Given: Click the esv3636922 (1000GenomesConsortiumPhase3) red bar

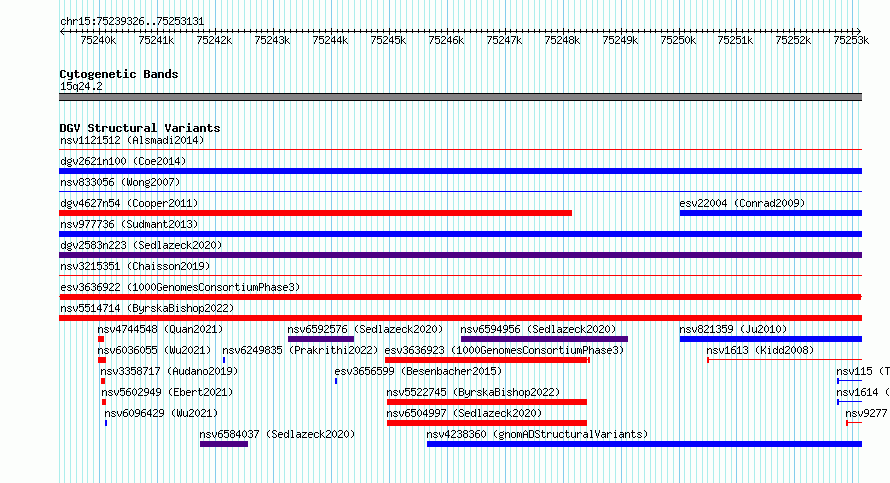Looking at the screenshot, I should [x=460, y=297].
